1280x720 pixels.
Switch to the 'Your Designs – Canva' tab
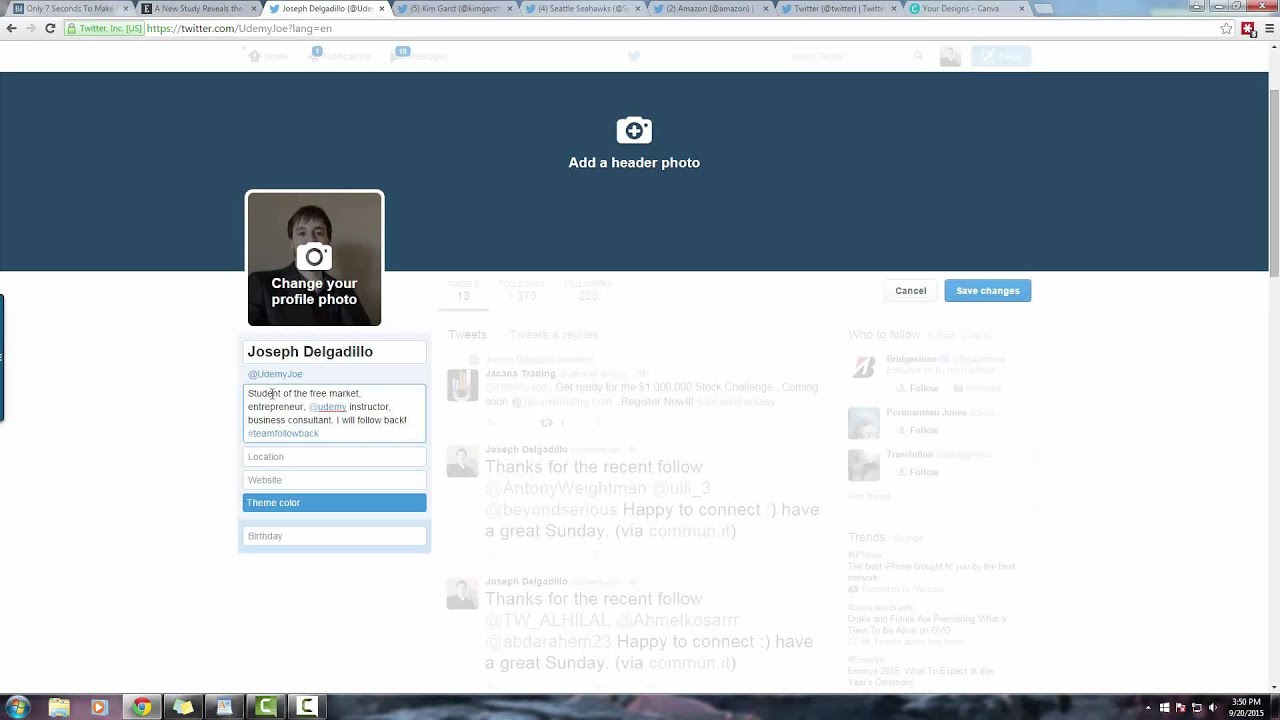(x=964, y=9)
